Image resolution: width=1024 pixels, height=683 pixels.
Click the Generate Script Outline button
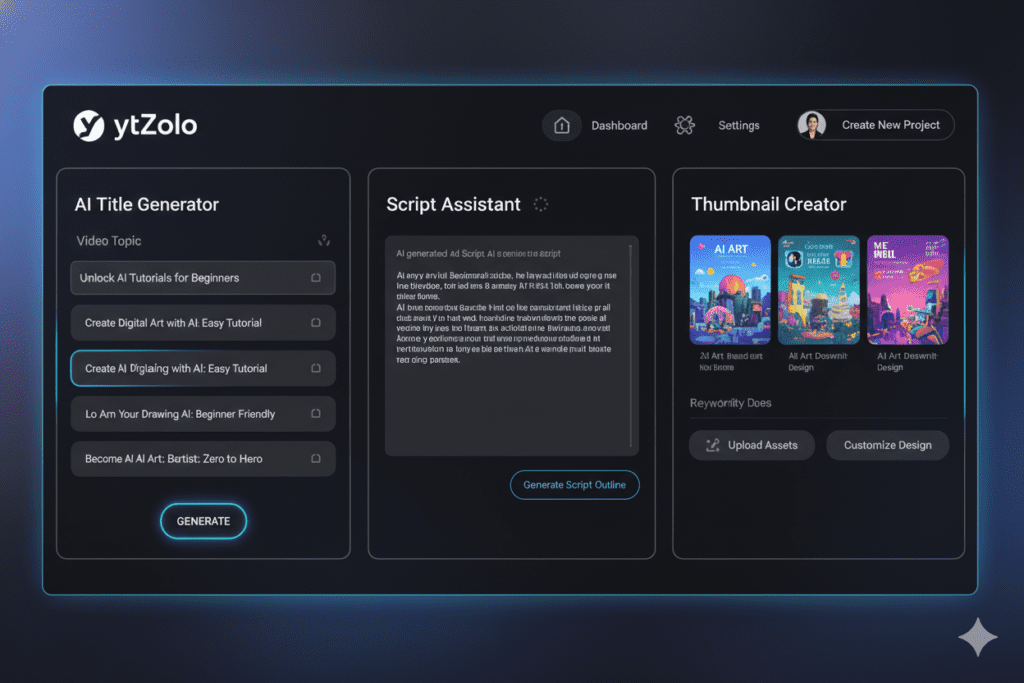click(575, 485)
